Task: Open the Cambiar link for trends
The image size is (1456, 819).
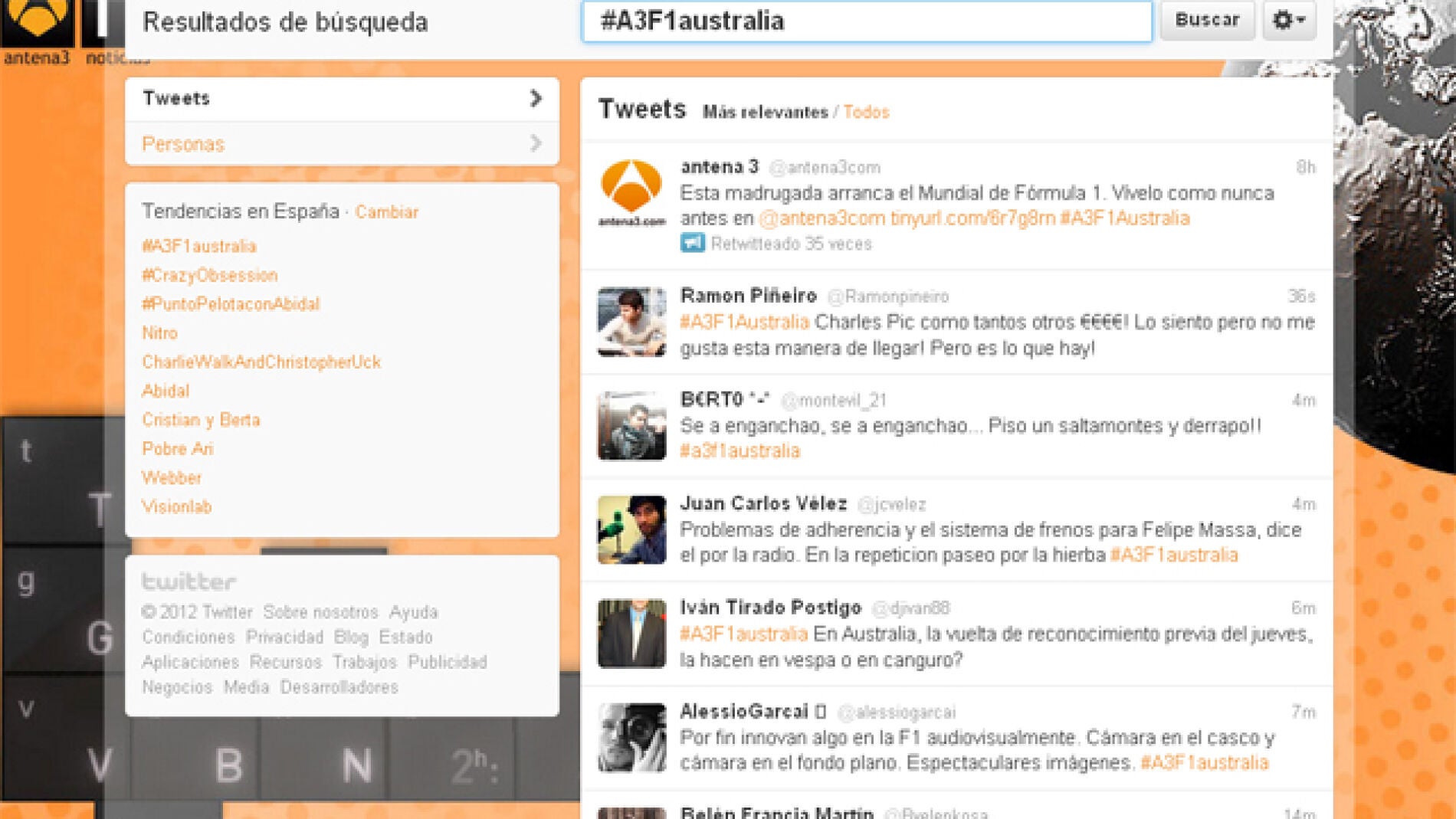Action: coord(386,212)
